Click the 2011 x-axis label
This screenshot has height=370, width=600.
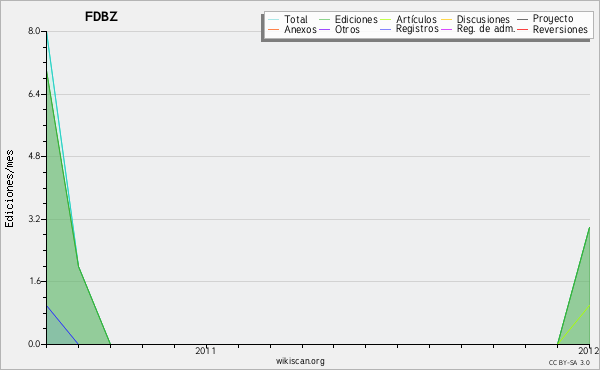click(x=206, y=350)
